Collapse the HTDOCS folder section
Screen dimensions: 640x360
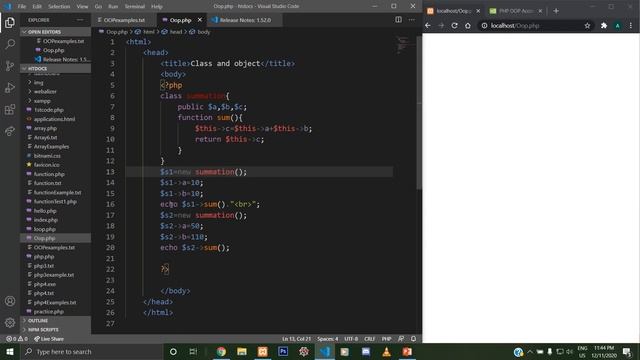pyautogui.click(x=56, y=69)
